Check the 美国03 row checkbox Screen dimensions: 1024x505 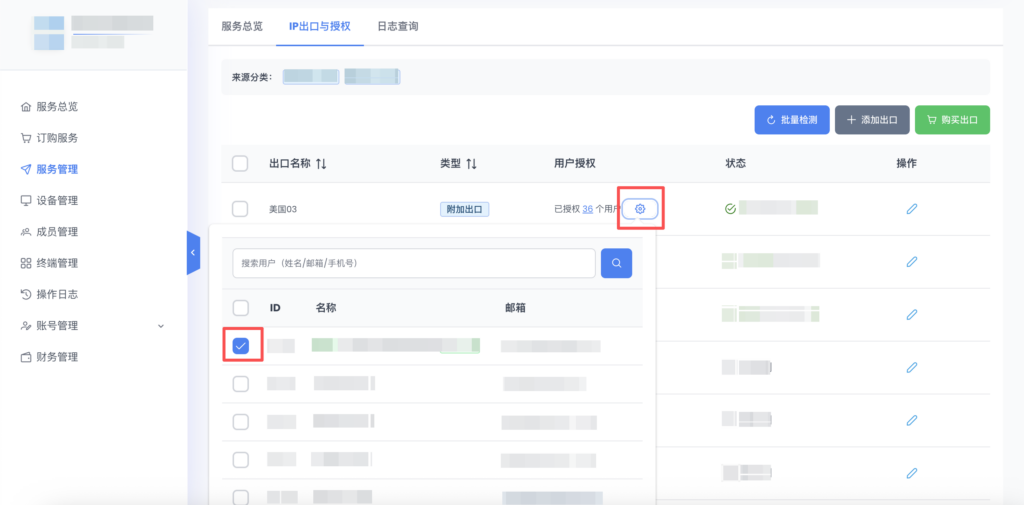tap(240, 209)
